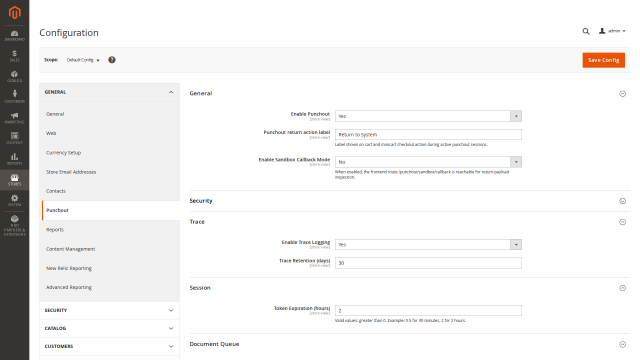Collapse the Trace fieldset toggle icon
Image resolution: width=640 pixels, height=360 pixels.
[x=622, y=222]
